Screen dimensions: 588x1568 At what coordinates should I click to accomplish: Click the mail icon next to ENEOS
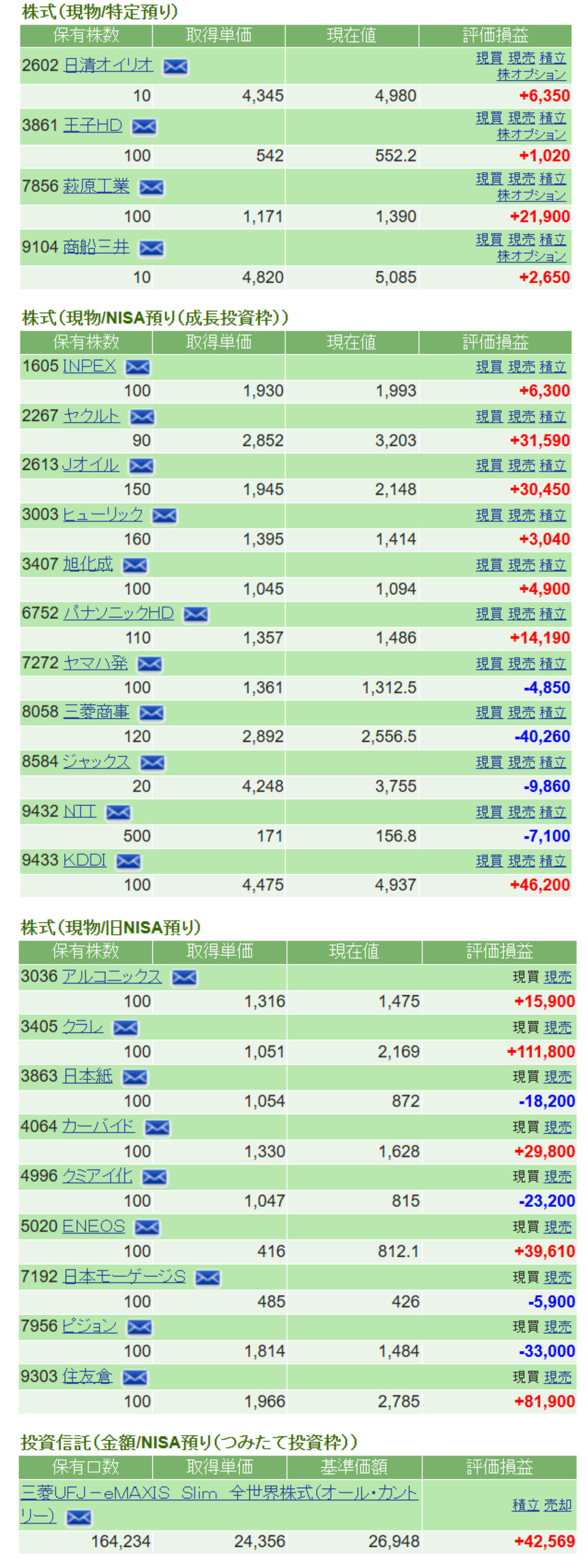[147, 1228]
